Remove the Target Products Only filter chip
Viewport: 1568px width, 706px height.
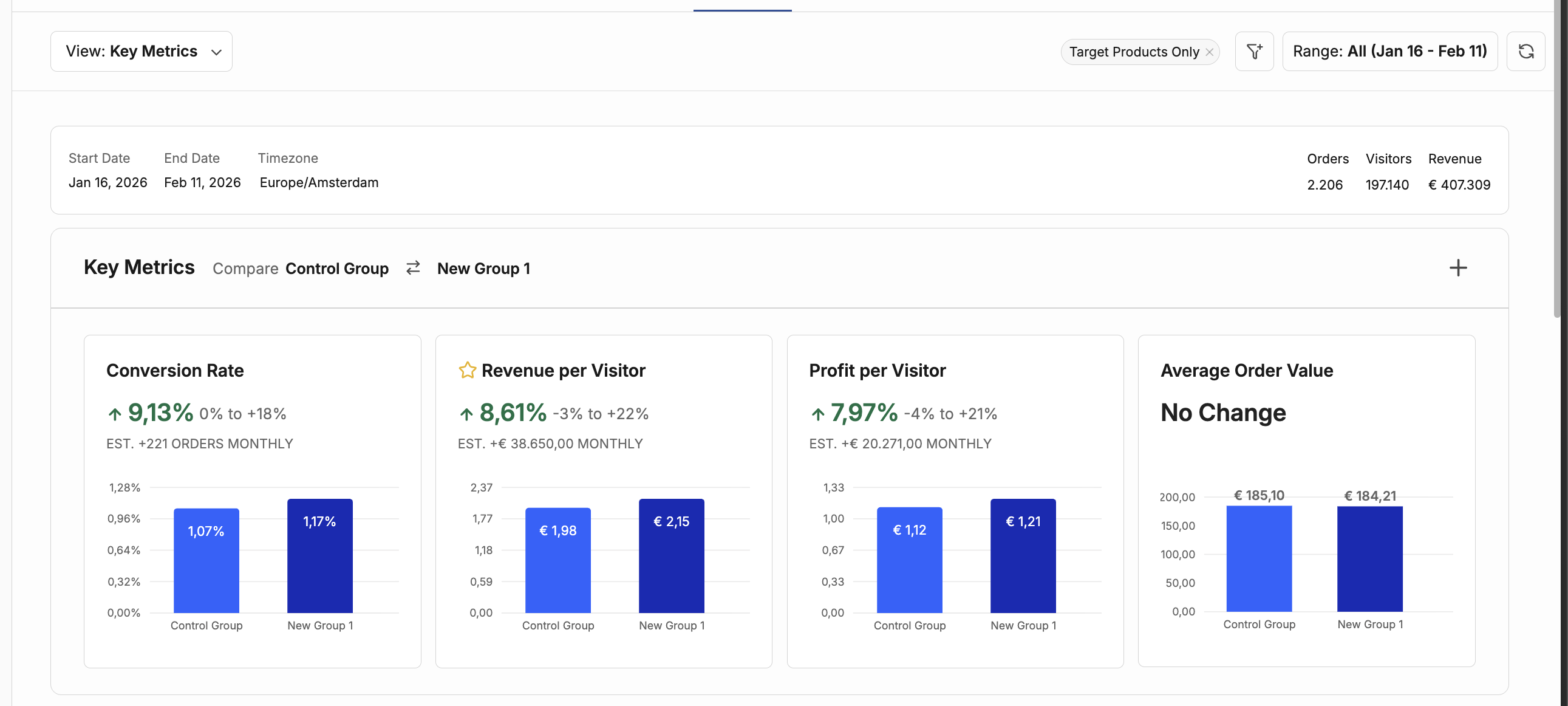click(x=1210, y=52)
